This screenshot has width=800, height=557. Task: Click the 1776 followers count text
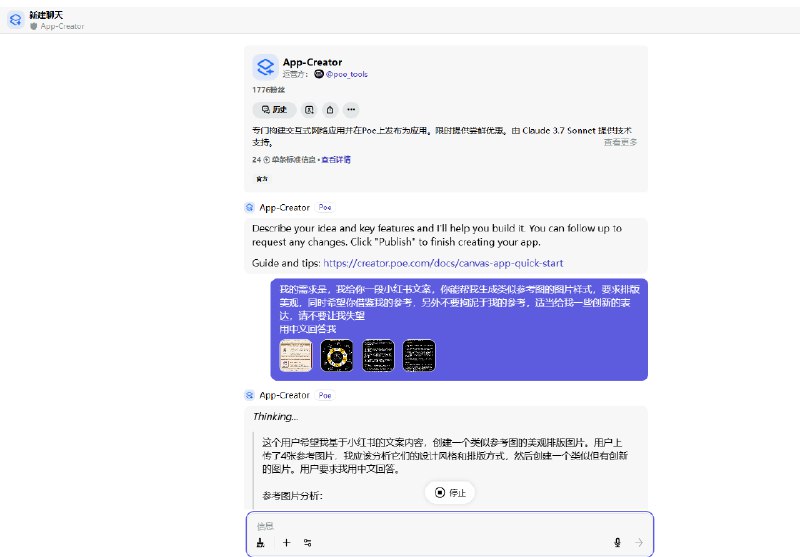268,90
